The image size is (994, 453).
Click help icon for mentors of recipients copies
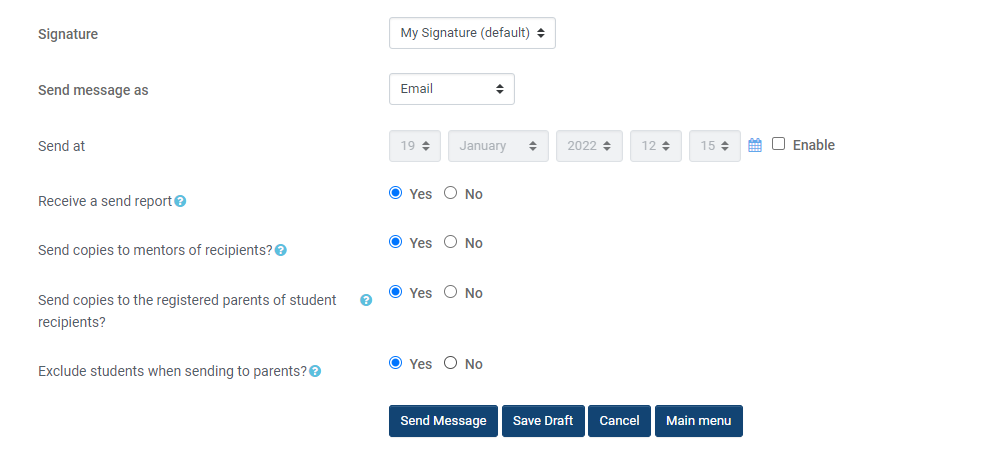[281, 250]
